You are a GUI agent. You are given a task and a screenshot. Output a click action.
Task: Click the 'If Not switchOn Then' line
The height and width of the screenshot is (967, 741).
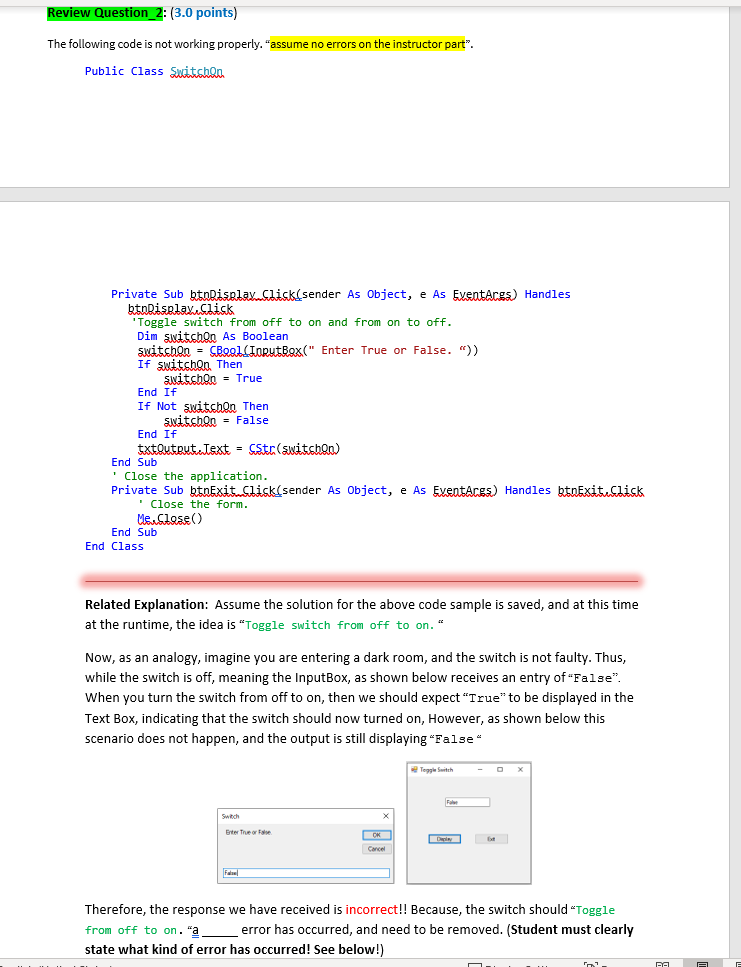coord(203,406)
